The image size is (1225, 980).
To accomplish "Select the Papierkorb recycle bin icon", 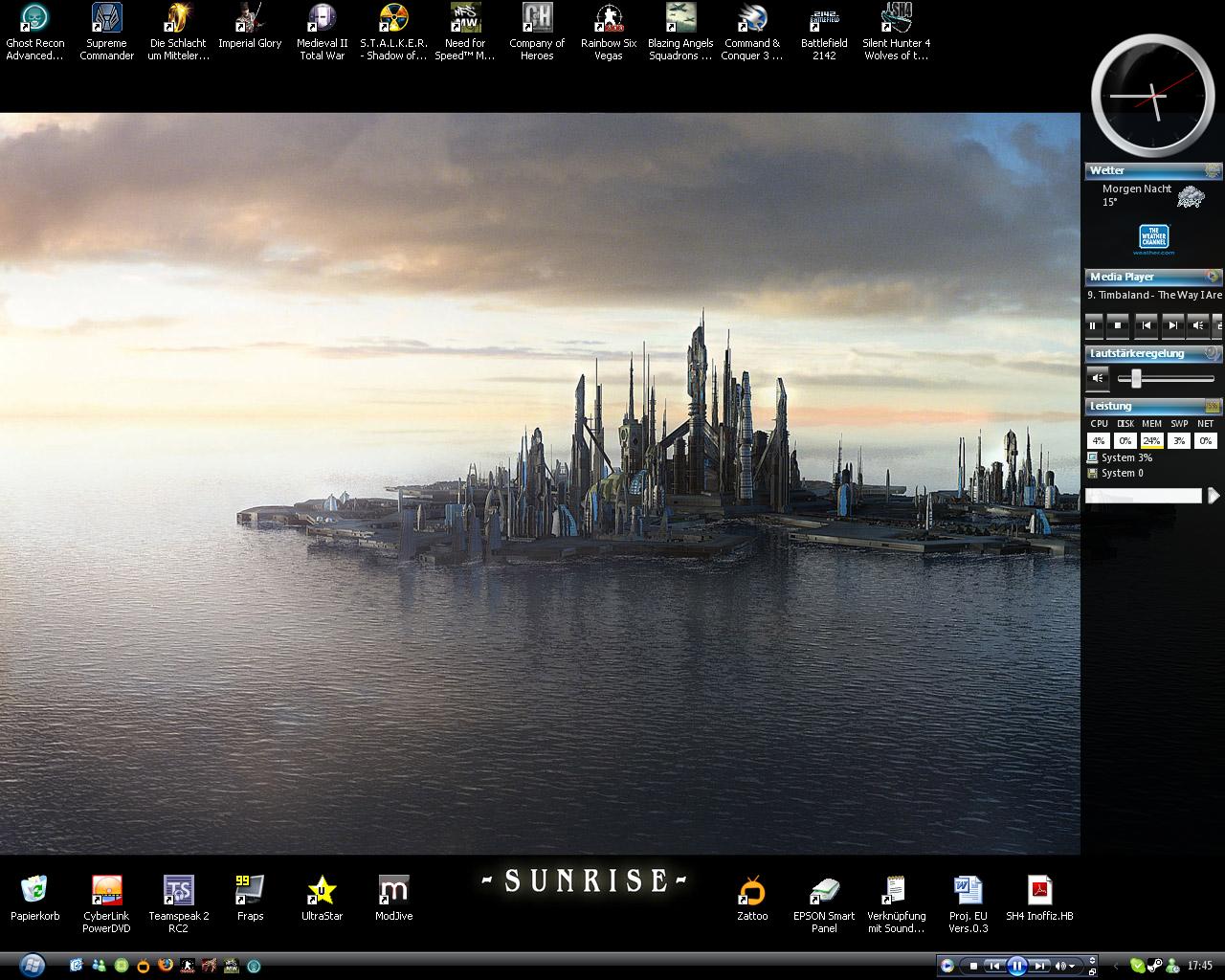I will click(x=34, y=898).
